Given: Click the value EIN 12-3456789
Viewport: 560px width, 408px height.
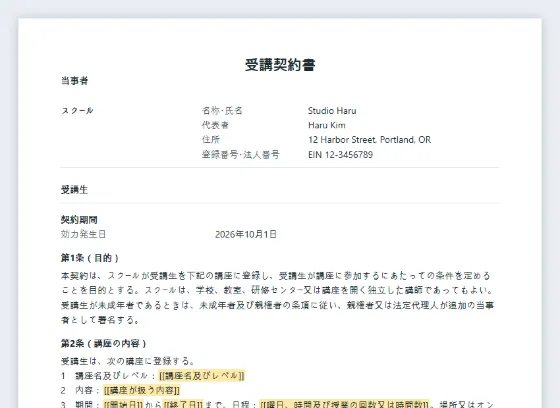Looking at the screenshot, I should pos(340,154).
